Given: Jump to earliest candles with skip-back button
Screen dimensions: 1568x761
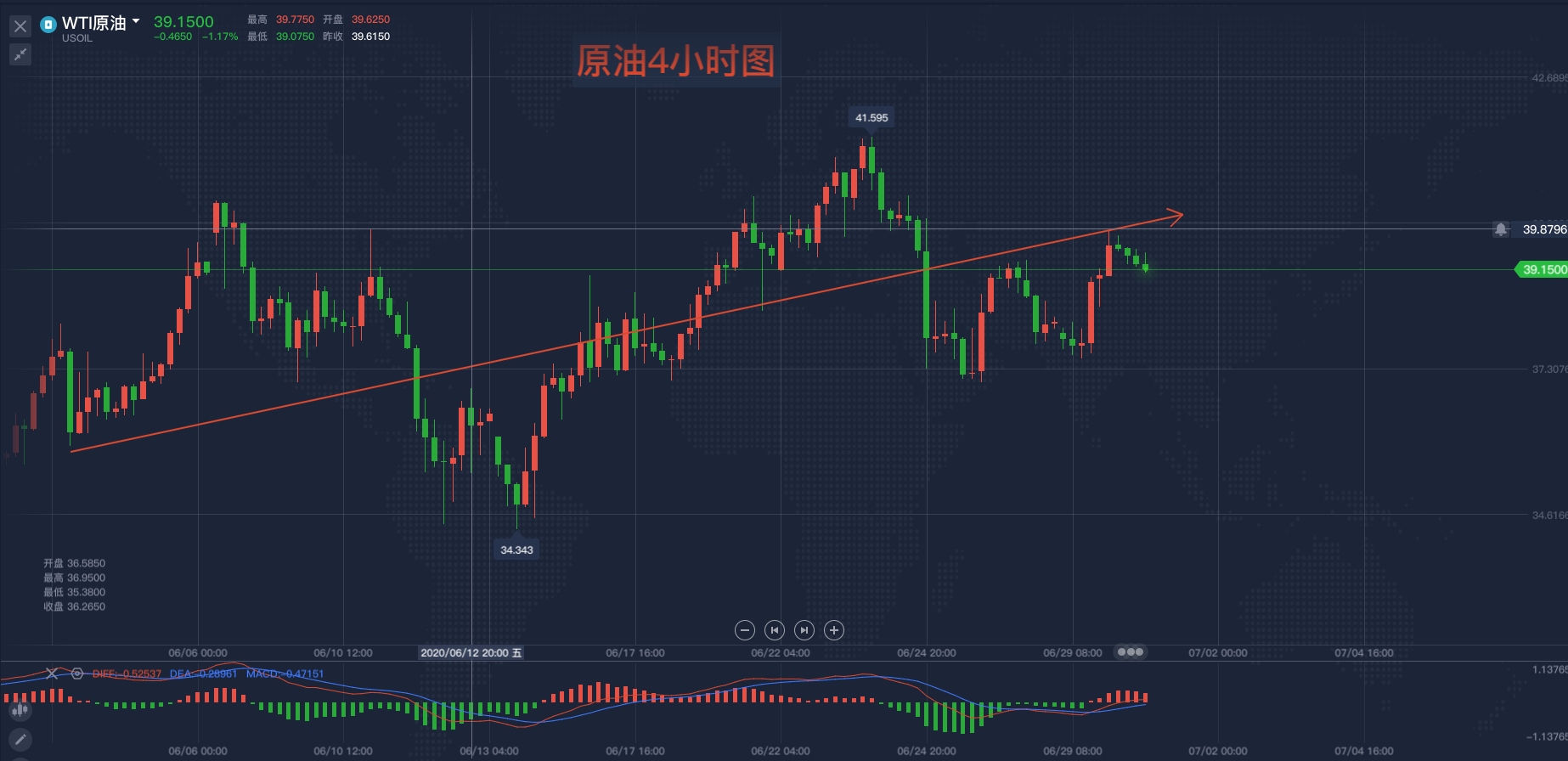Looking at the screenshot, I should (774, 630).
